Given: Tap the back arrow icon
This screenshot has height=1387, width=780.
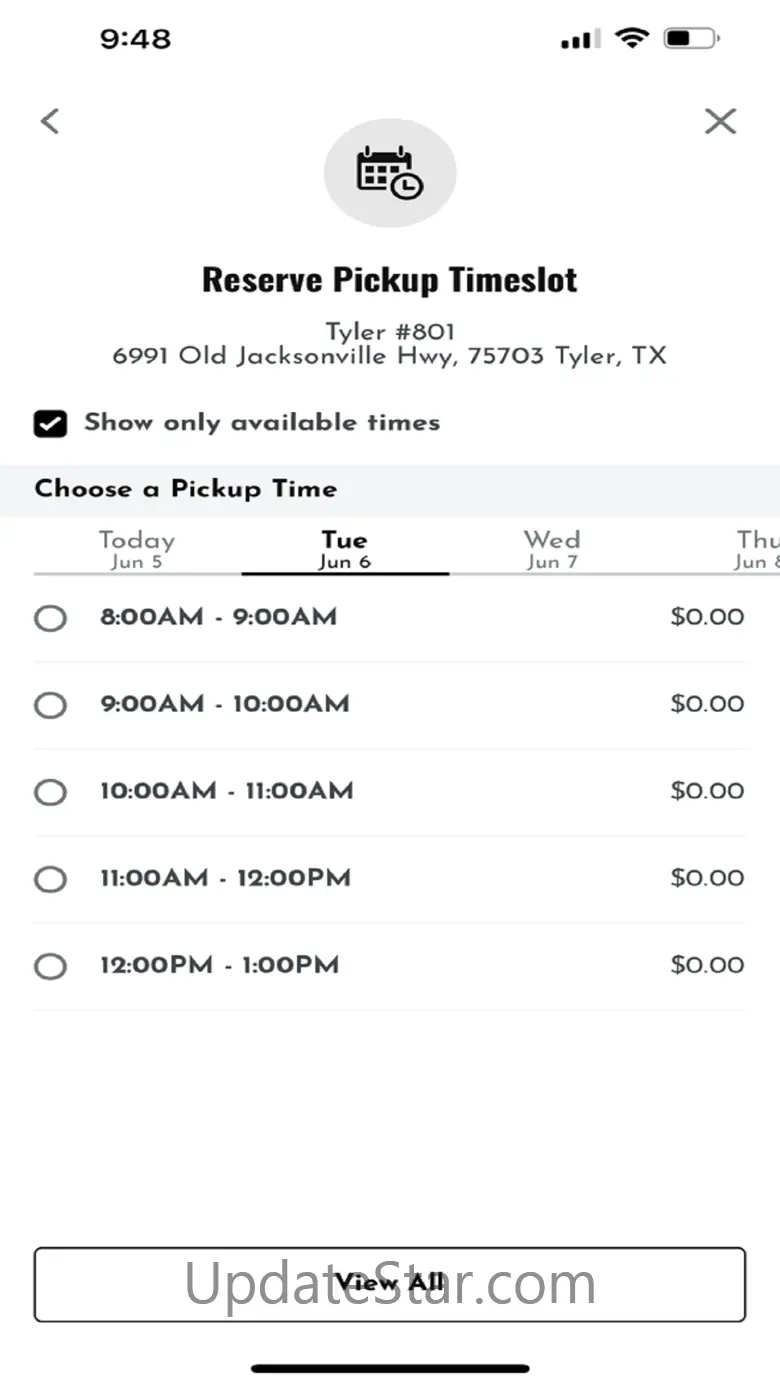Looking at the screenshot, I should pyautogui.click(x=50, y=121).
